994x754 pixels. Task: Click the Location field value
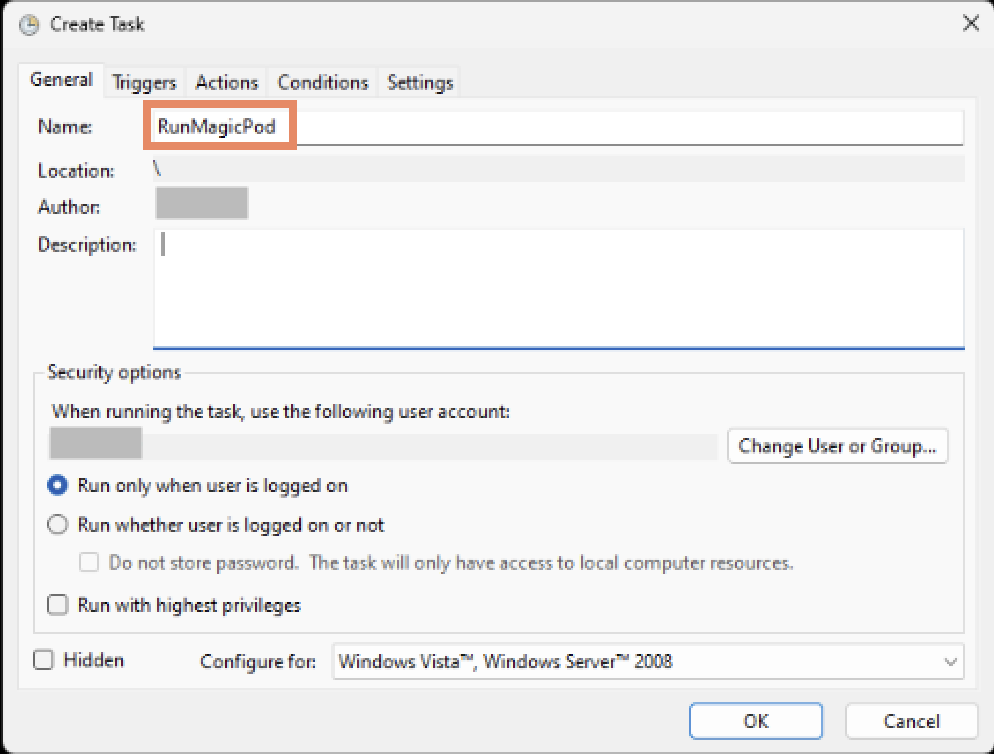click(x=558, y=169)
